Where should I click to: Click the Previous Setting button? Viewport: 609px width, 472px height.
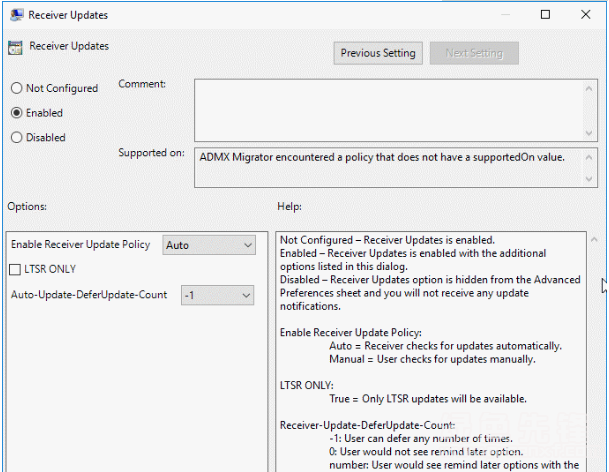pyautogui.click(x=378, y=53)
